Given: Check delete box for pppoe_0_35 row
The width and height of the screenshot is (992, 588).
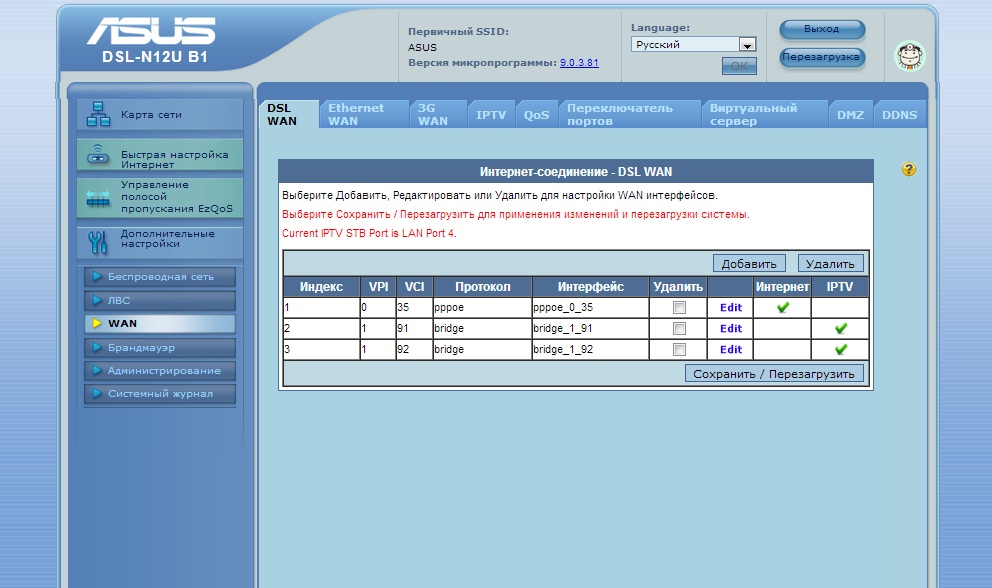Looking at the screenshot, I should pyautogui.click(x=679, y=308).
